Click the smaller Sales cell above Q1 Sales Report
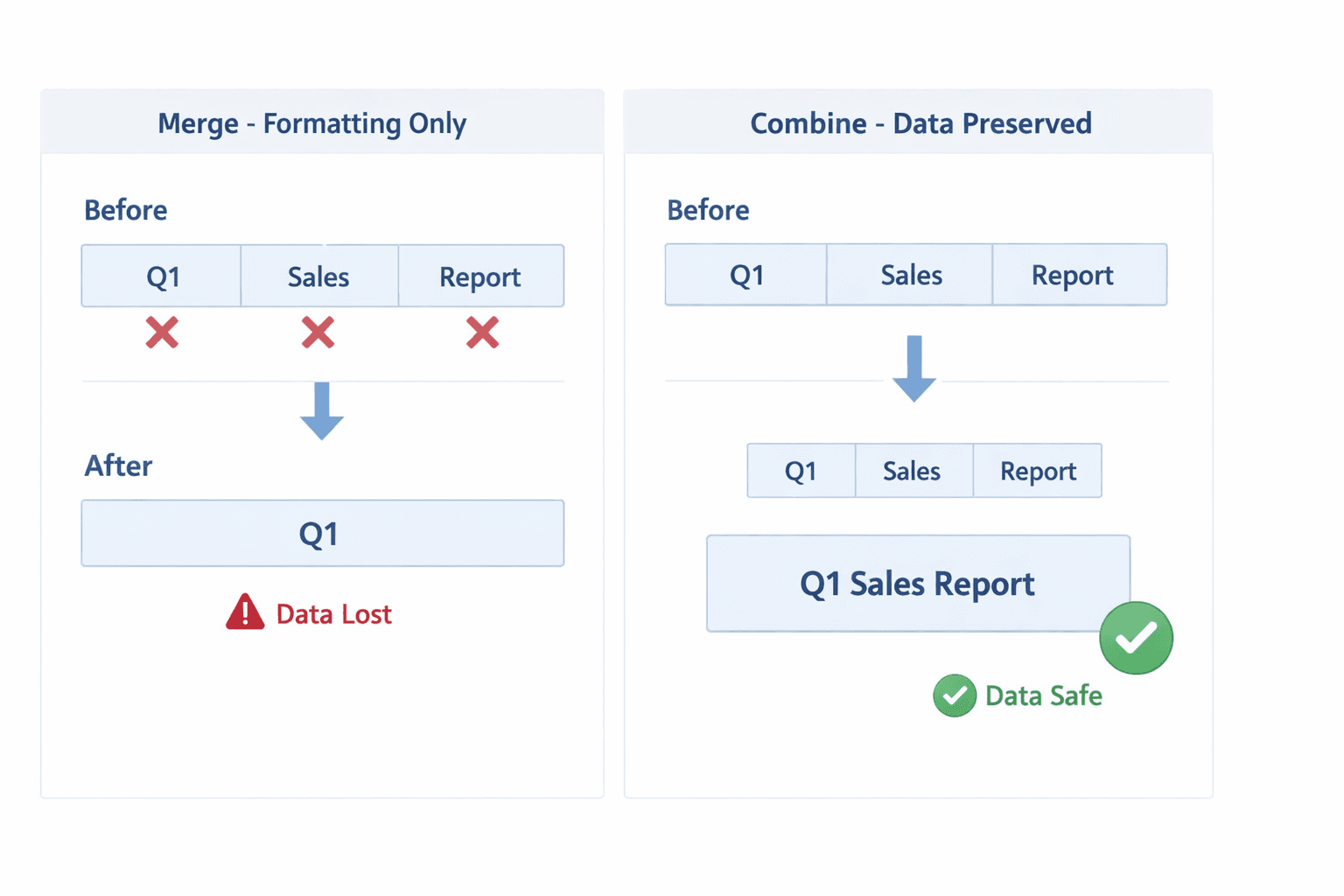1344x896 pixels. coord(912,471)
